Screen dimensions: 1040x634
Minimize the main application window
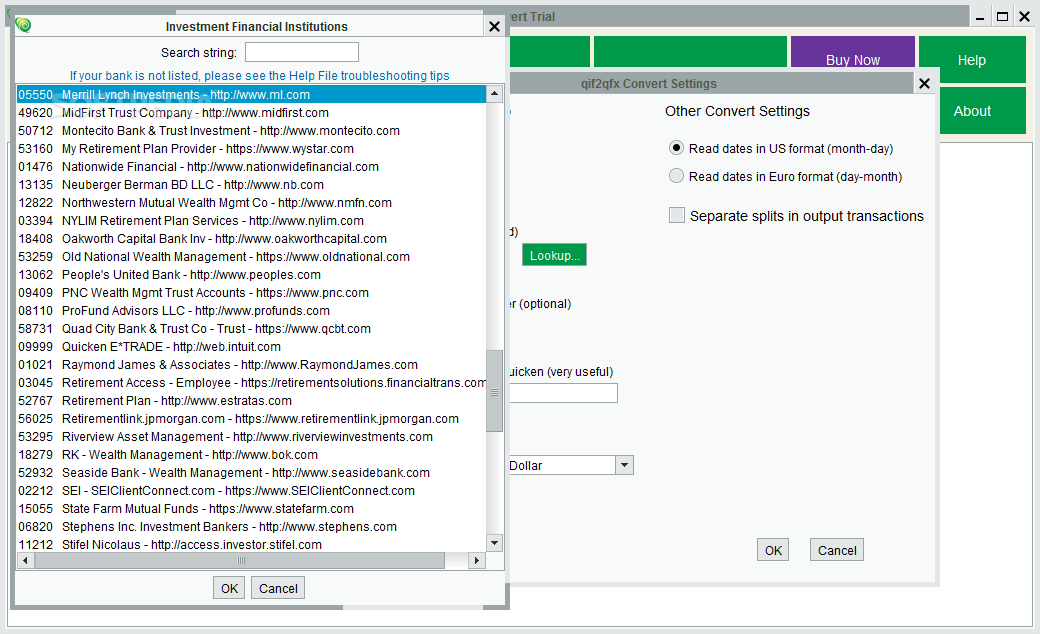980,17
